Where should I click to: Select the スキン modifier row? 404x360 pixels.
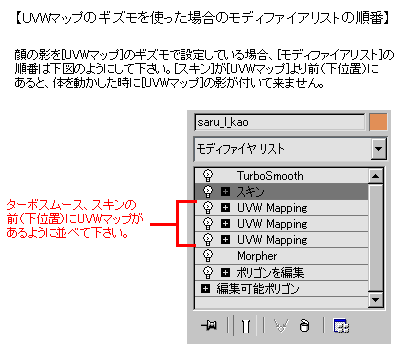[x=281, y=192]
